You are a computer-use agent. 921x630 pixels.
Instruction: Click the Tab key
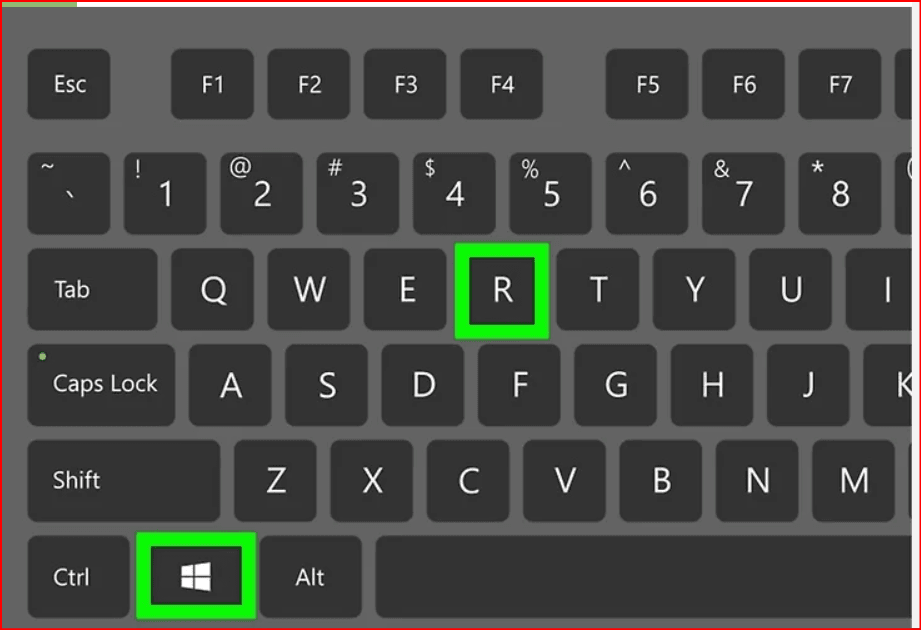click(x=92, y=289)
